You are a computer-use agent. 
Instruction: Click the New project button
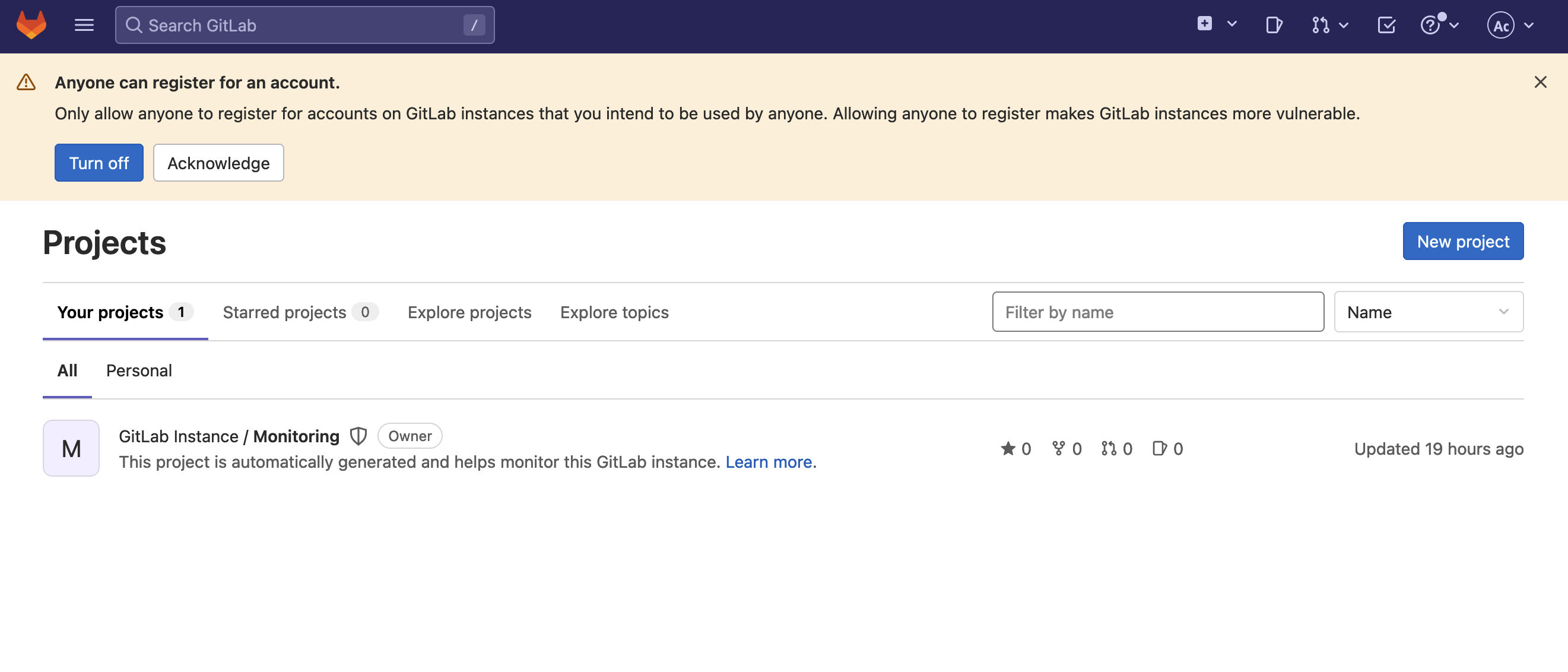[x=1463, y=241]
